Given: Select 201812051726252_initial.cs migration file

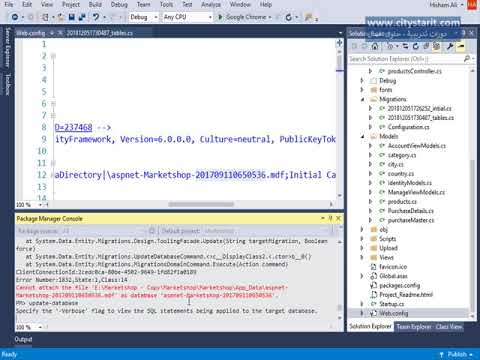Looking at the screenshot, I should tap(419, 108).
